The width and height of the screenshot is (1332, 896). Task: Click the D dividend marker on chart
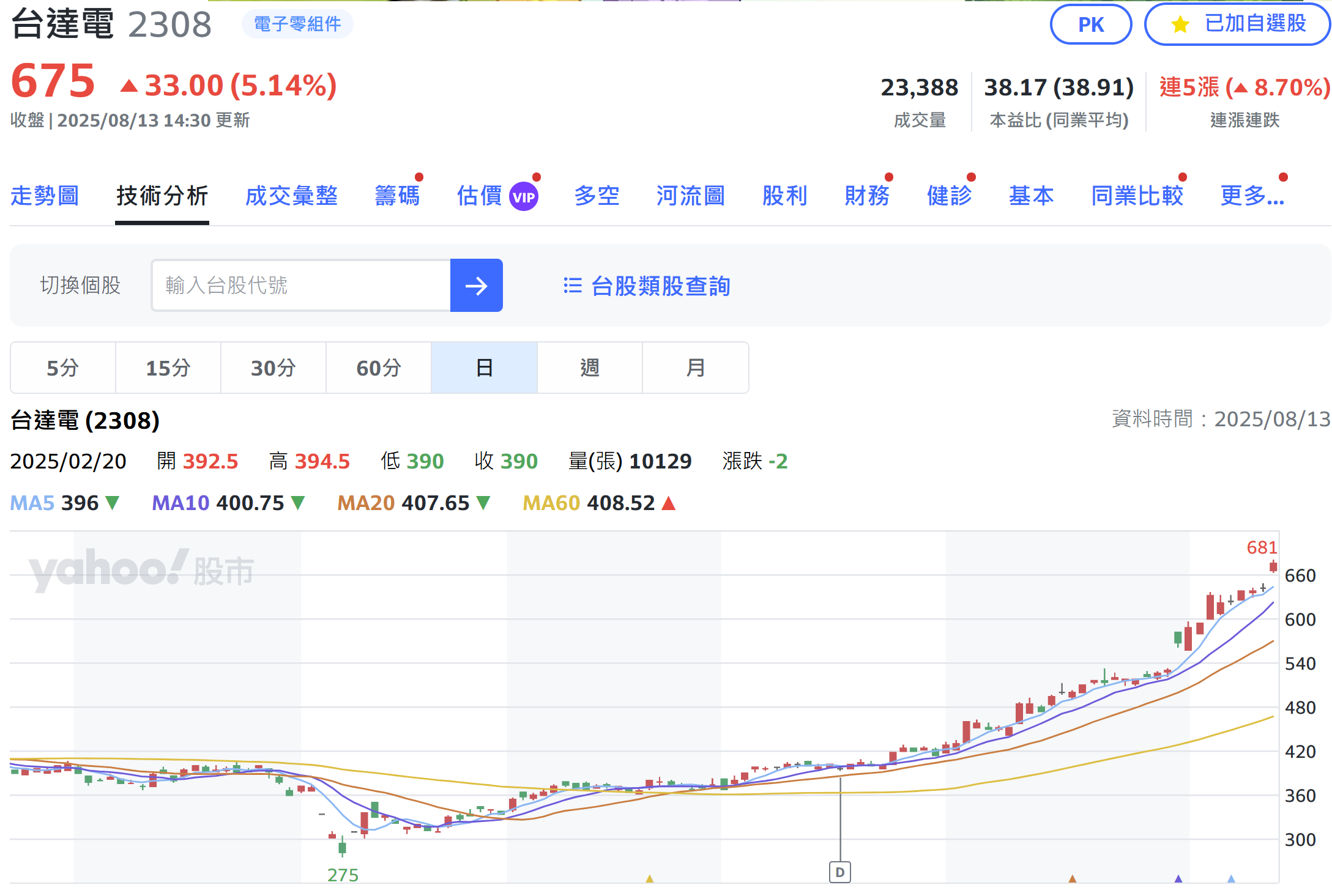pos(840,872)
